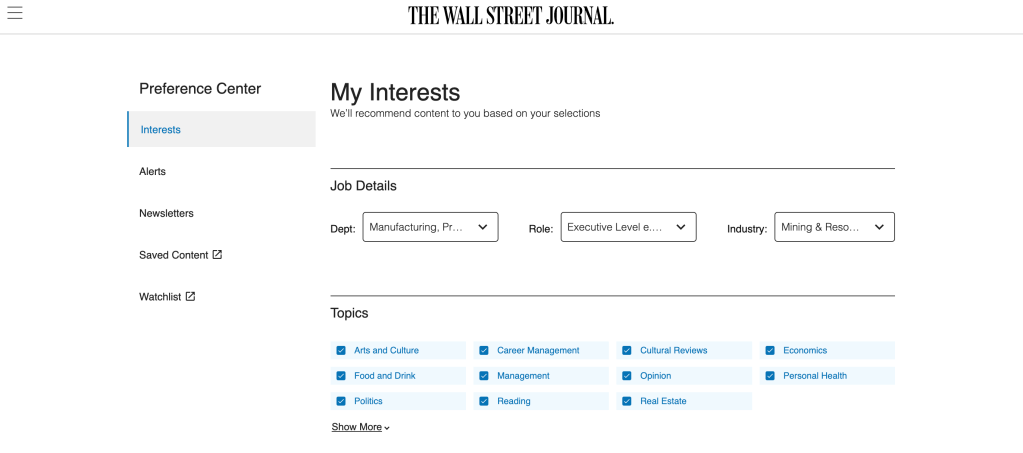Expand topics with Show More

[357, 427]
